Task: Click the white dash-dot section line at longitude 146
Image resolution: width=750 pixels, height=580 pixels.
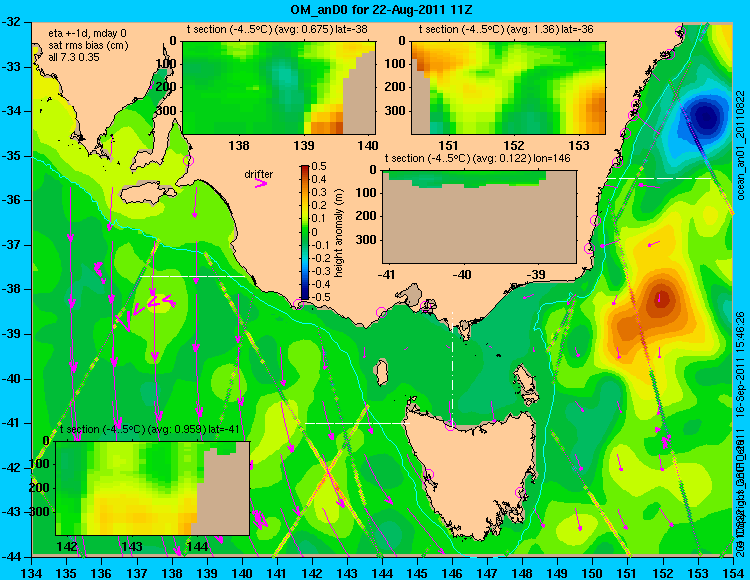Action: [x=452, y=367]
